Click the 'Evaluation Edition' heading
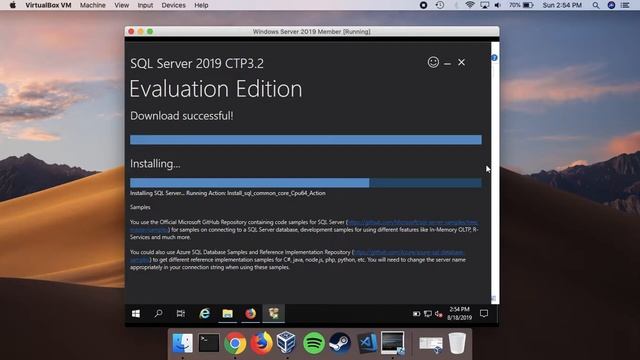Screen dimensions: 640x360 [216, 89]
